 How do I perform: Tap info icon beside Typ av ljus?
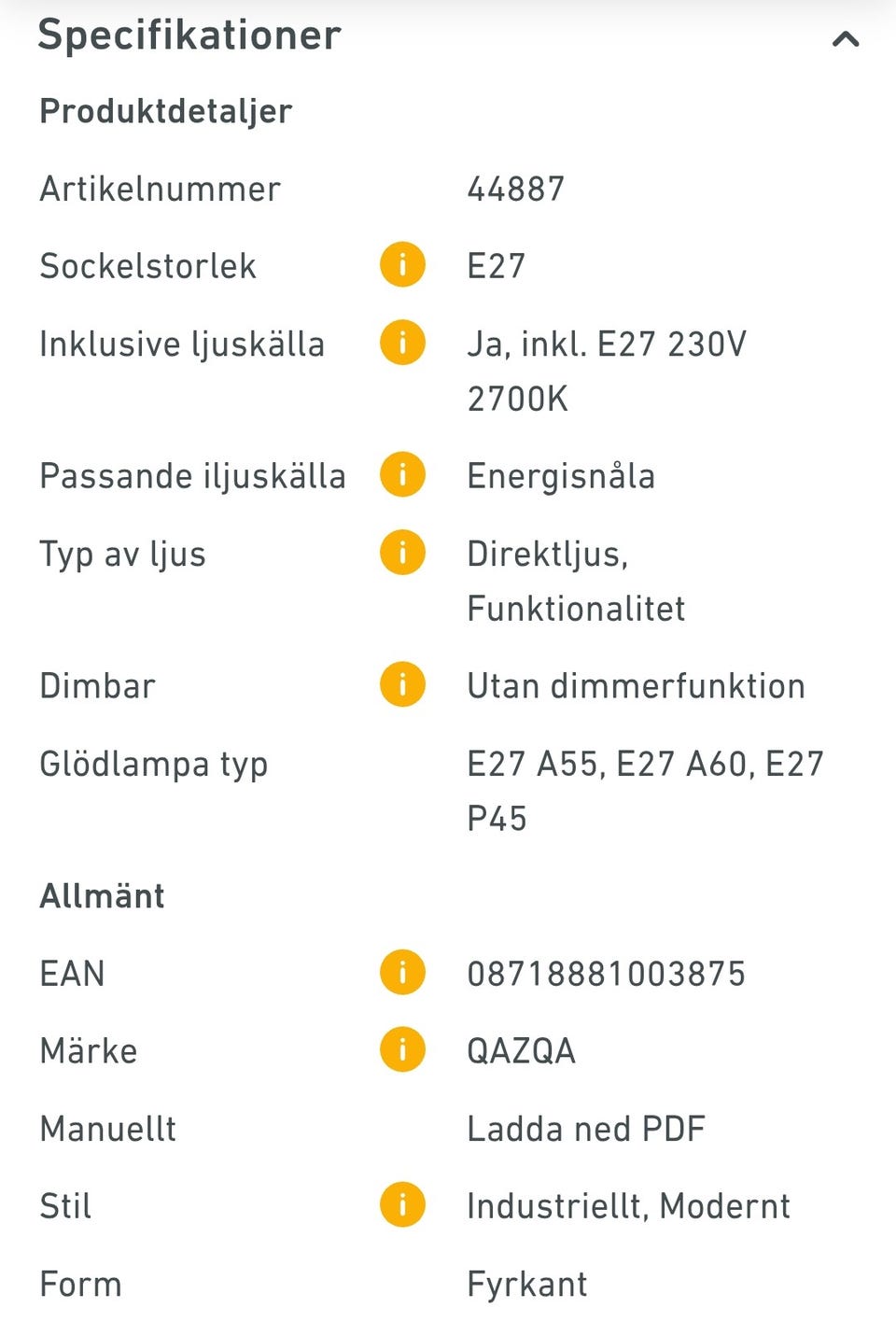(402, 553)
